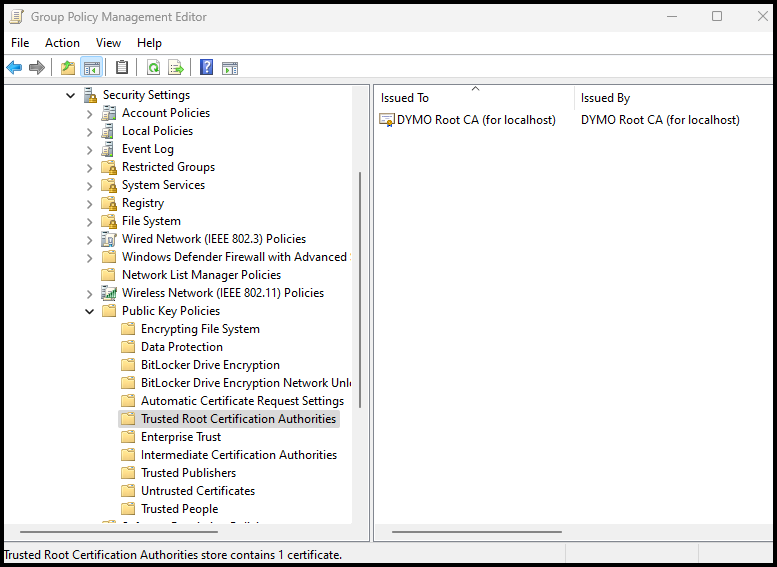Expand Wireless Network (IEEE 802.11) Policies
The height and width of the screenshot is (567, 777).
tap(90, 294)
